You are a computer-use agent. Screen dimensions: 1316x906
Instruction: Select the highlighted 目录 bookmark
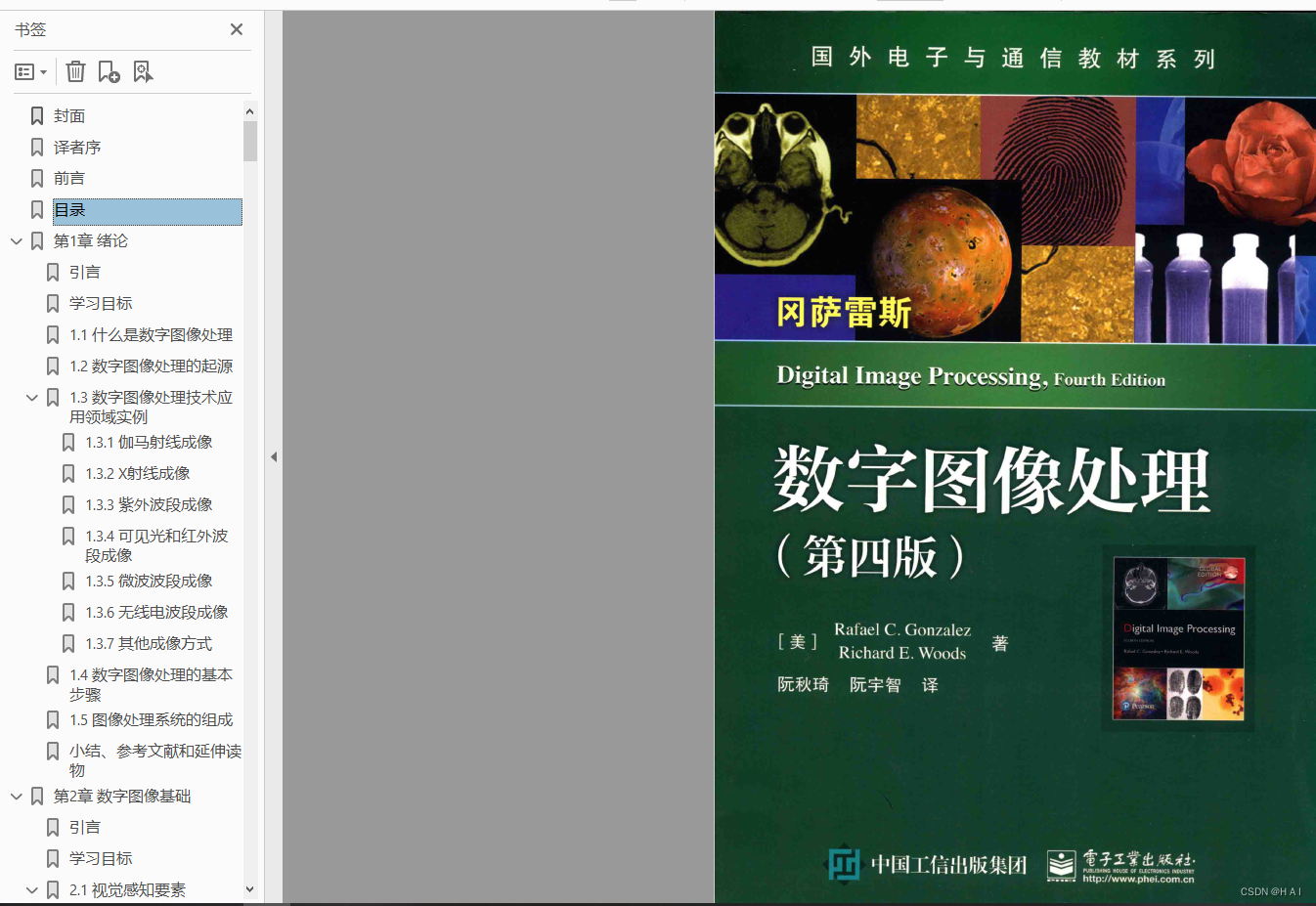[x=147, y=211]
